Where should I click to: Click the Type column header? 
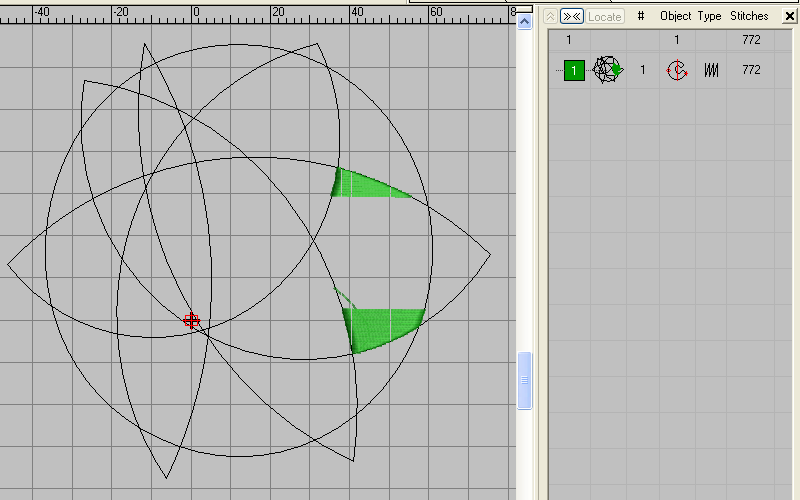point(709,17)
